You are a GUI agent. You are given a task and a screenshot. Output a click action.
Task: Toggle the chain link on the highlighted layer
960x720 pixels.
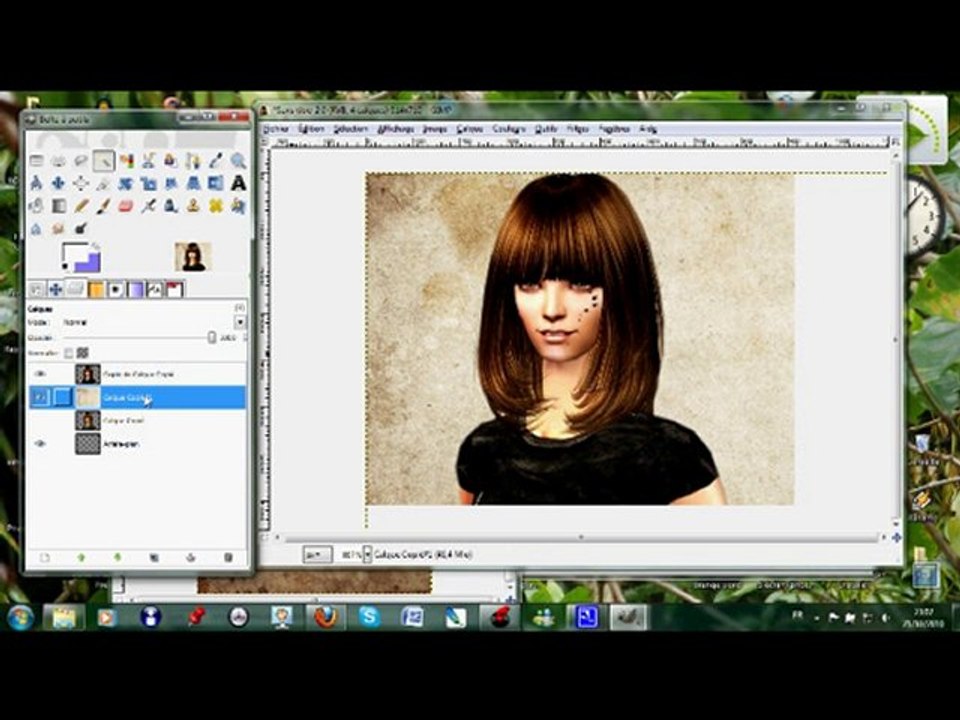click(x=62, y=398)
